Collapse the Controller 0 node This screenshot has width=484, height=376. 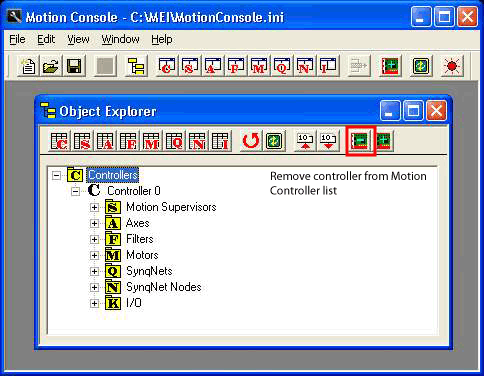click(75, 191)
